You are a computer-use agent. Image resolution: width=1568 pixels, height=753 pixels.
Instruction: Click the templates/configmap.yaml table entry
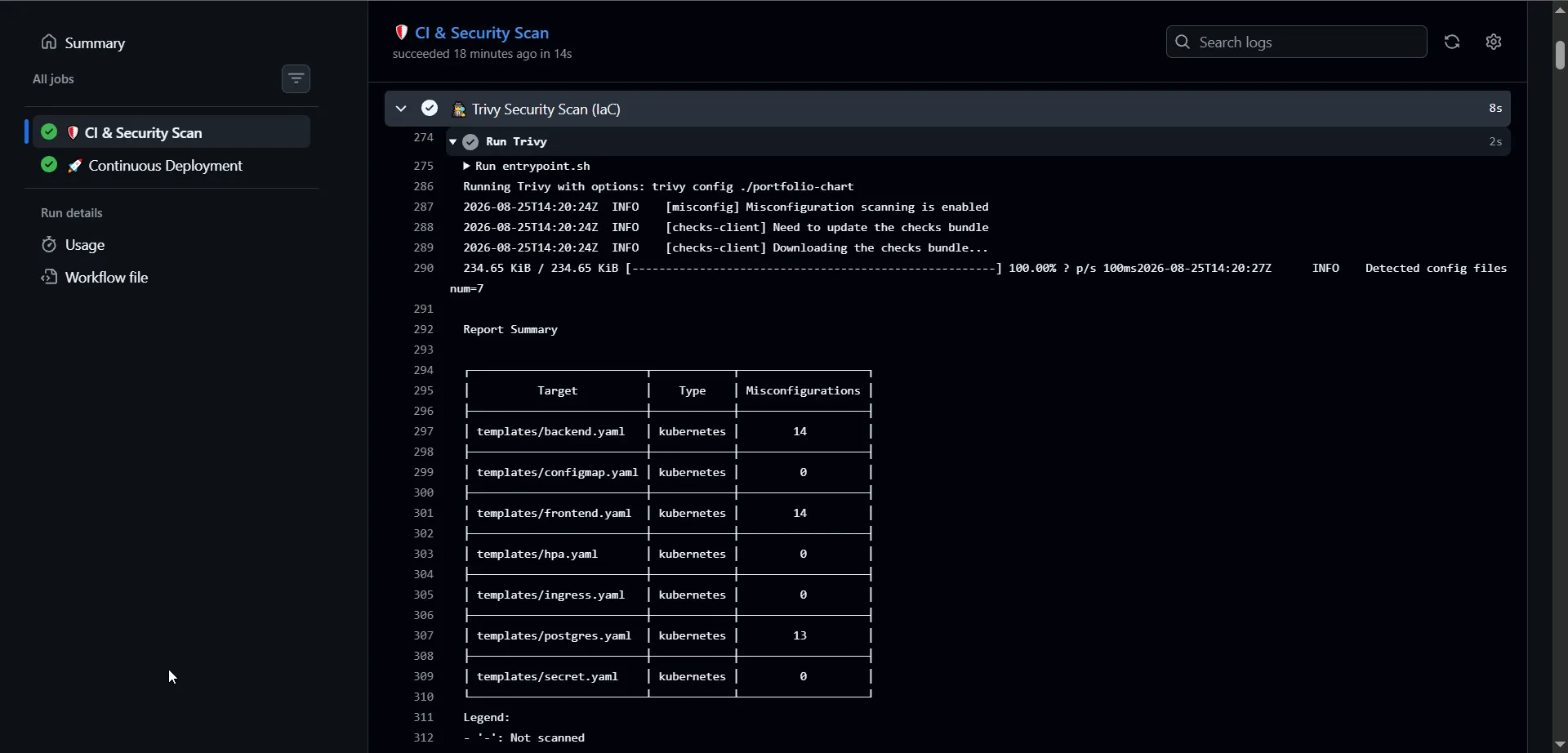pyautogui.click(x=557, y=473)
